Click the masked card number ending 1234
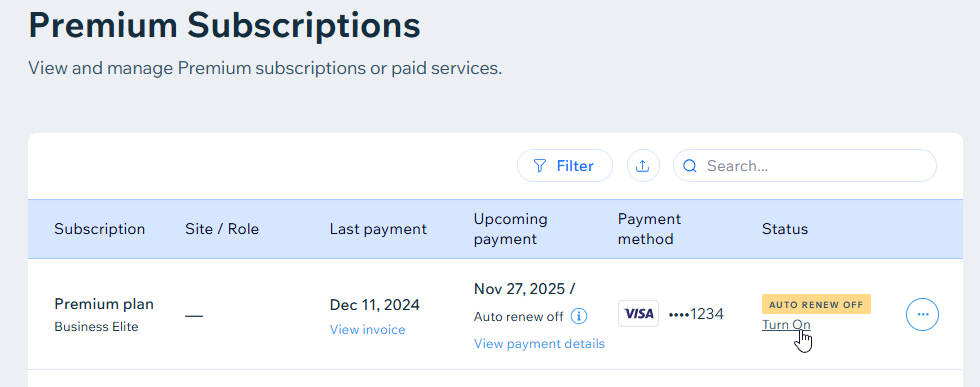 click(x=696, y=314)
